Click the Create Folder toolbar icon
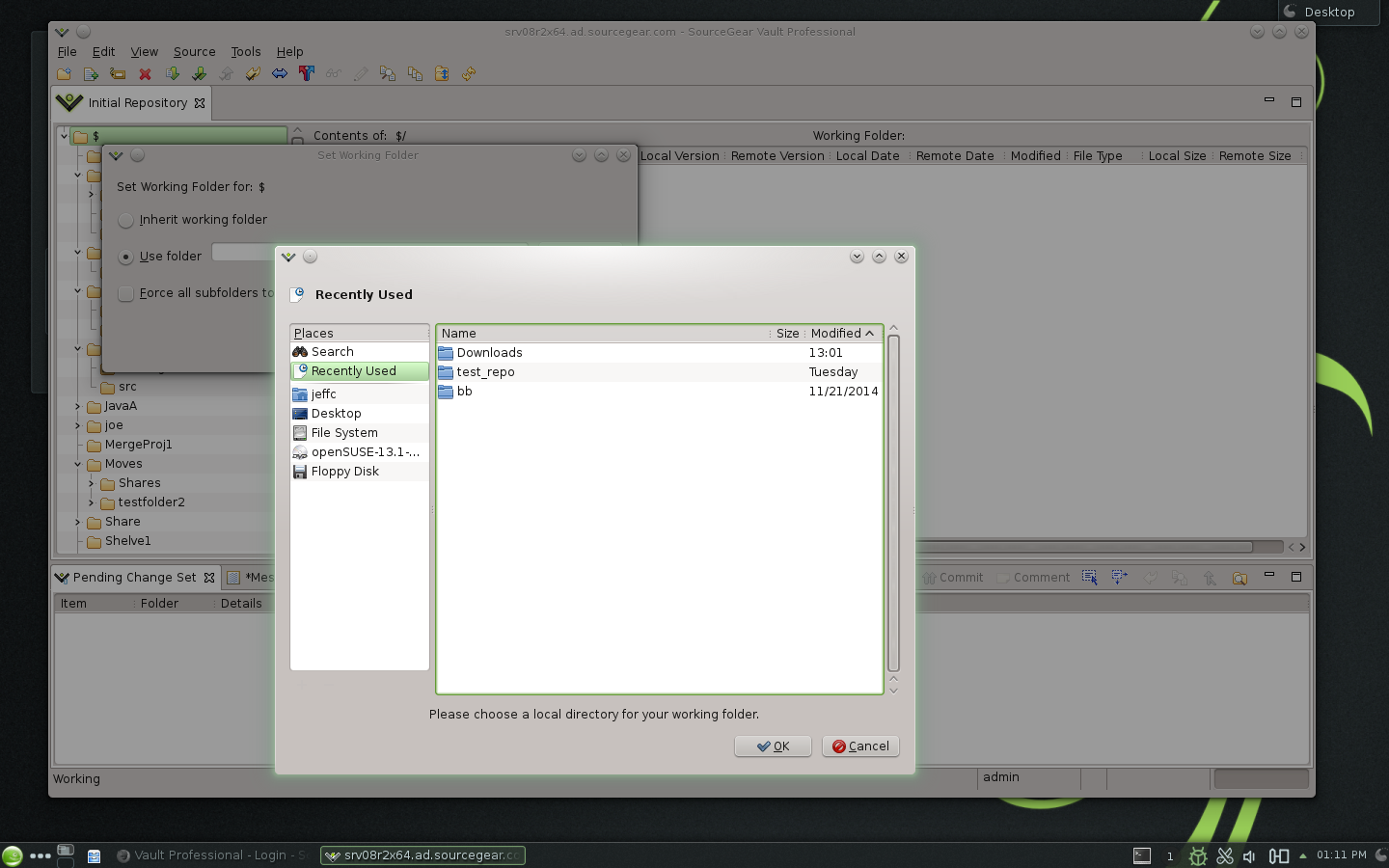 pos(64,73)
